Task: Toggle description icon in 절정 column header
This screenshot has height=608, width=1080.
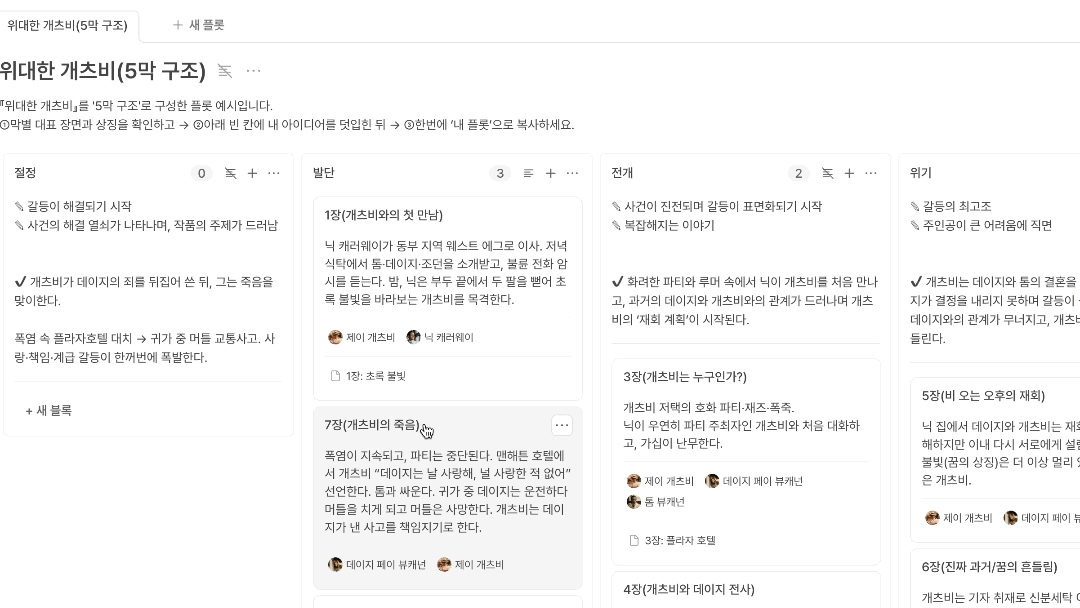Action: click(x=231, y=174)
